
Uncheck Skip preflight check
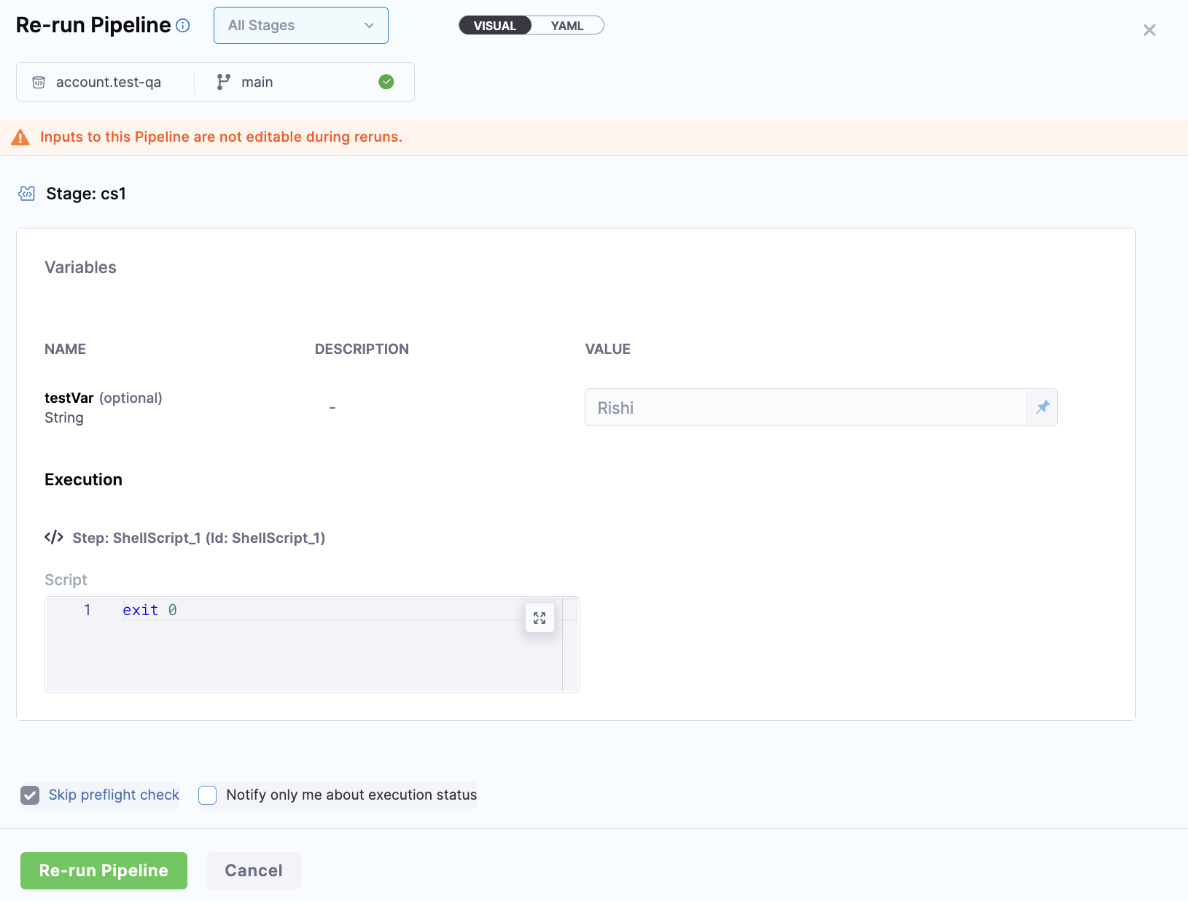coord(30,796)
